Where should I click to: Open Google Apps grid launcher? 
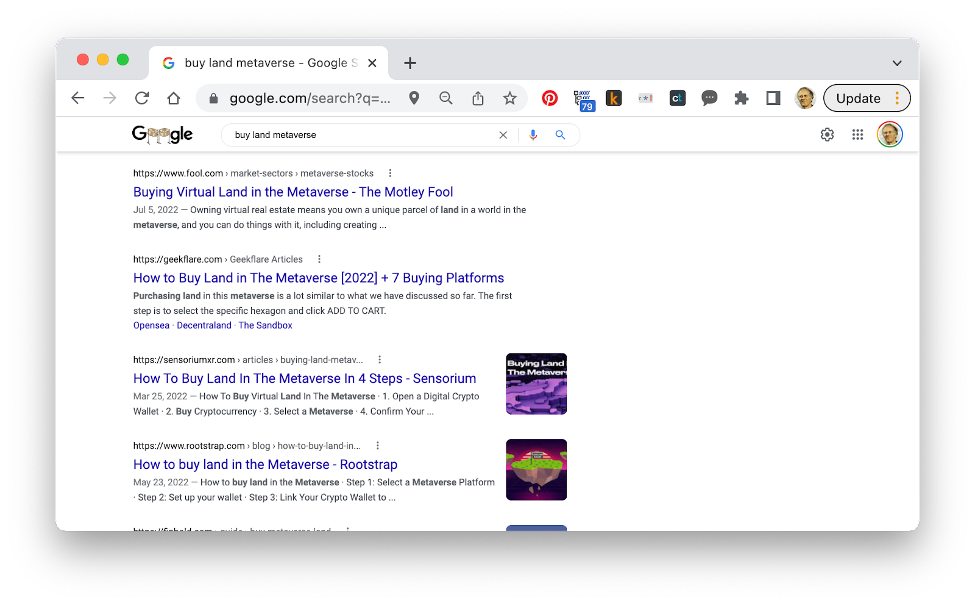coord(857,135)
